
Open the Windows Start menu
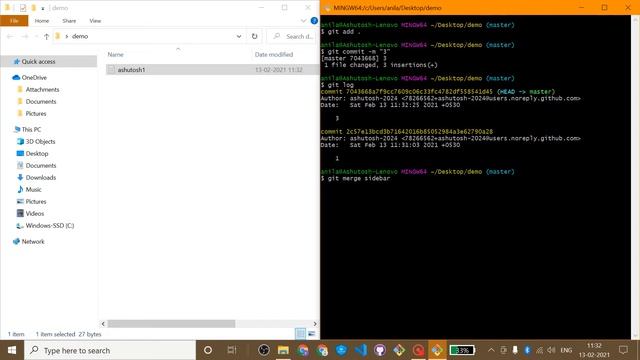[x=12, y=350]
